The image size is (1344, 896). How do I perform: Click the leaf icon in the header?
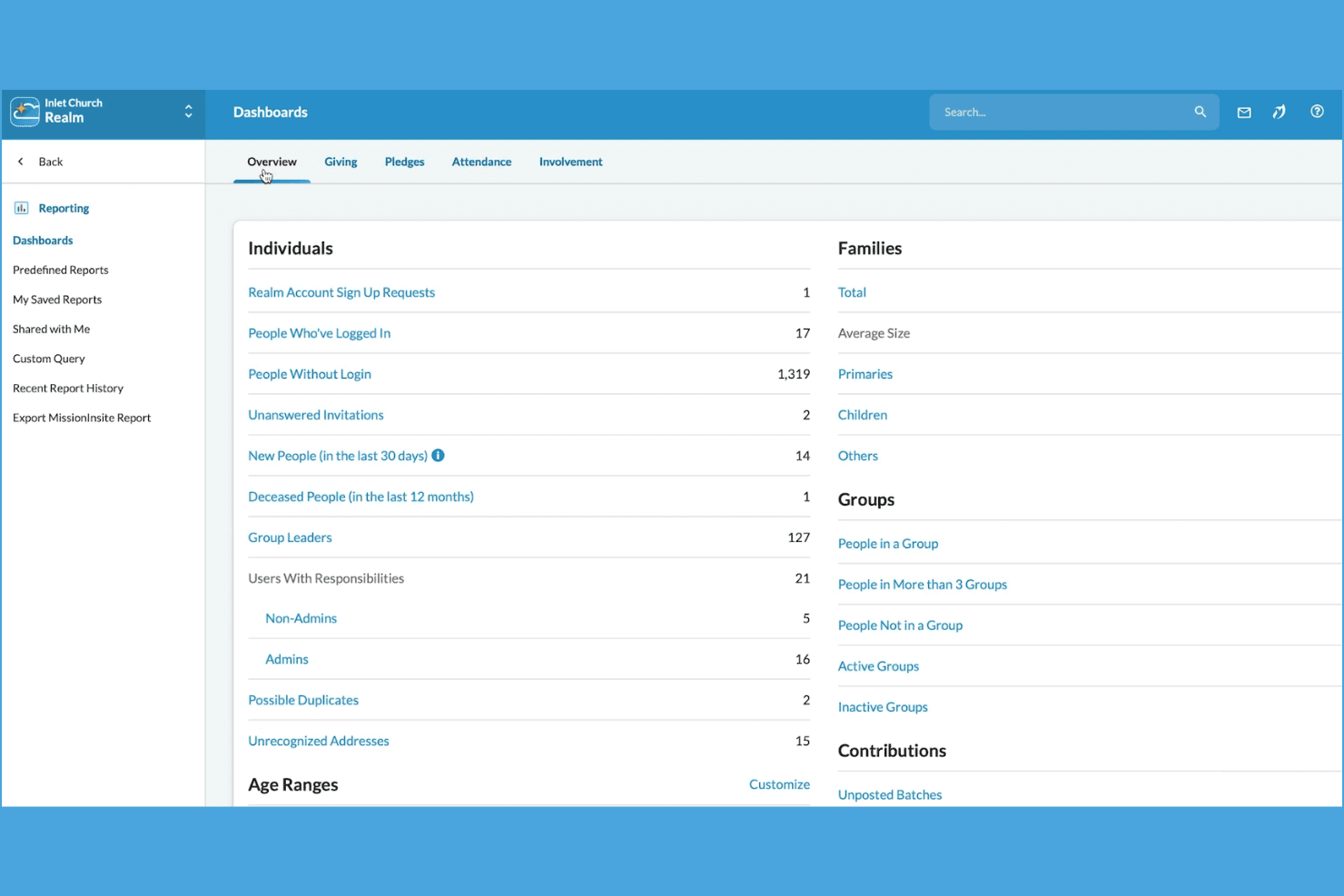(x=1279, y=112)
